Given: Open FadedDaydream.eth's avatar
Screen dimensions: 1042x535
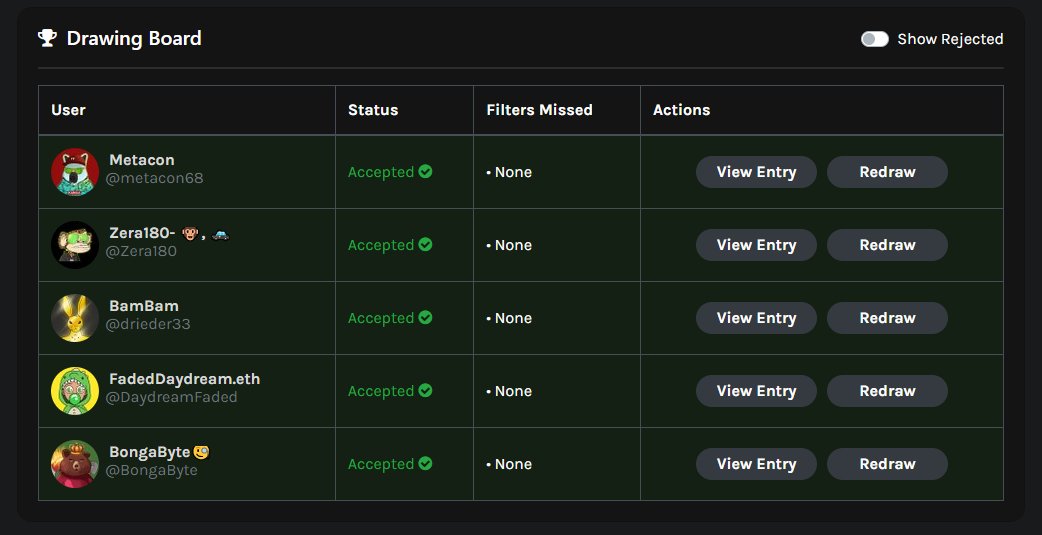Looking at the screenshot, I should (75, 391).
